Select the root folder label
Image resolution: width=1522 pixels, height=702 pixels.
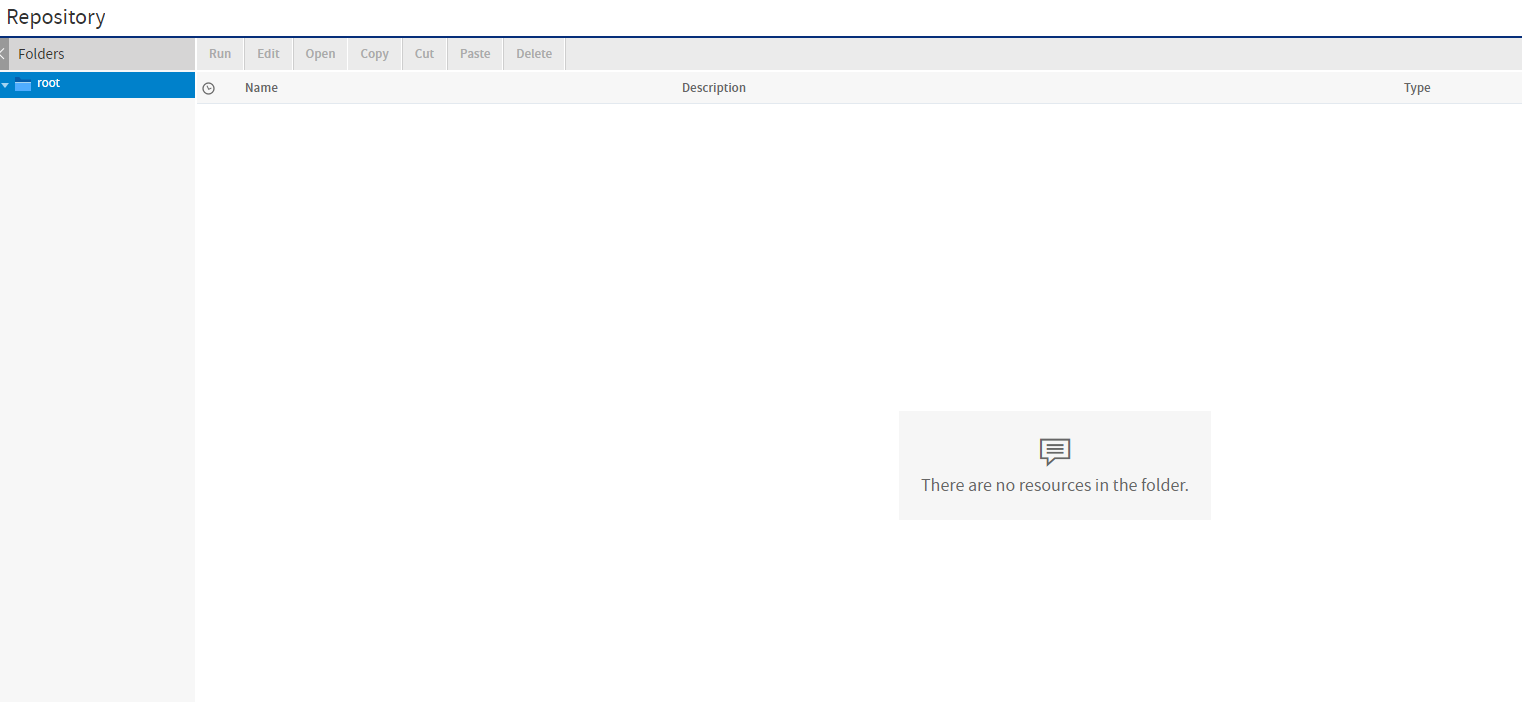[49, 83]
